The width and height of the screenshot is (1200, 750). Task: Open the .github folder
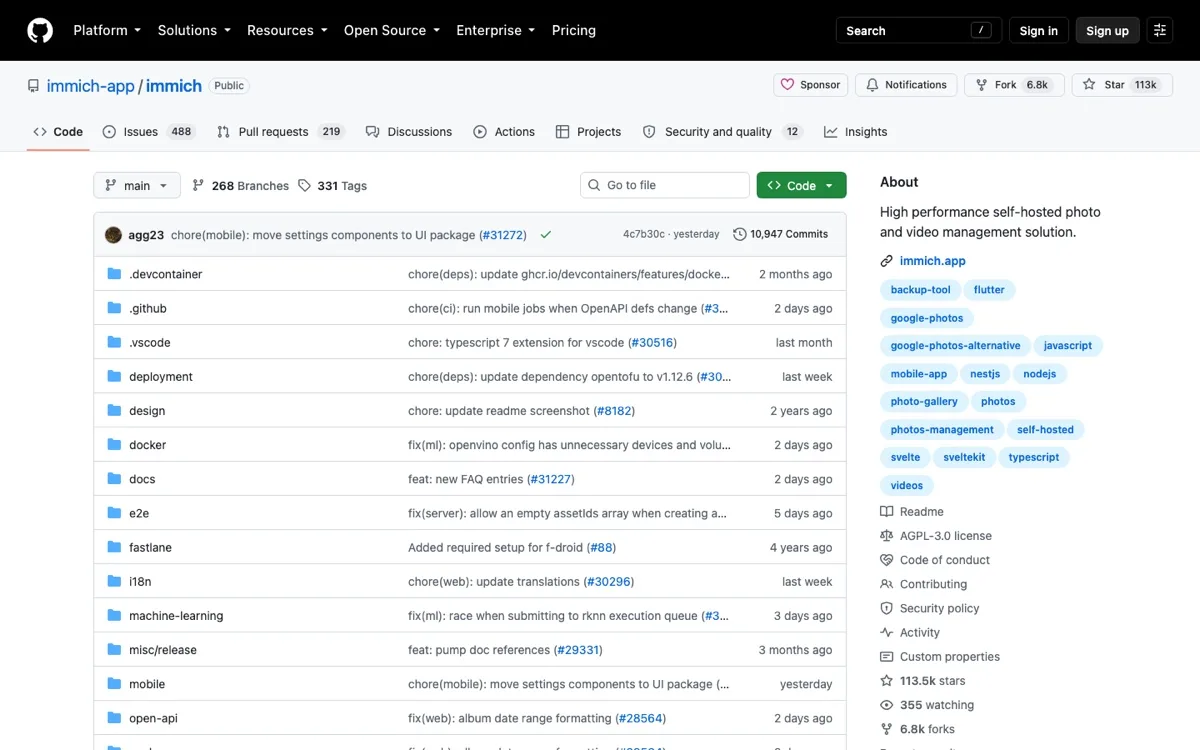(148, 308)
